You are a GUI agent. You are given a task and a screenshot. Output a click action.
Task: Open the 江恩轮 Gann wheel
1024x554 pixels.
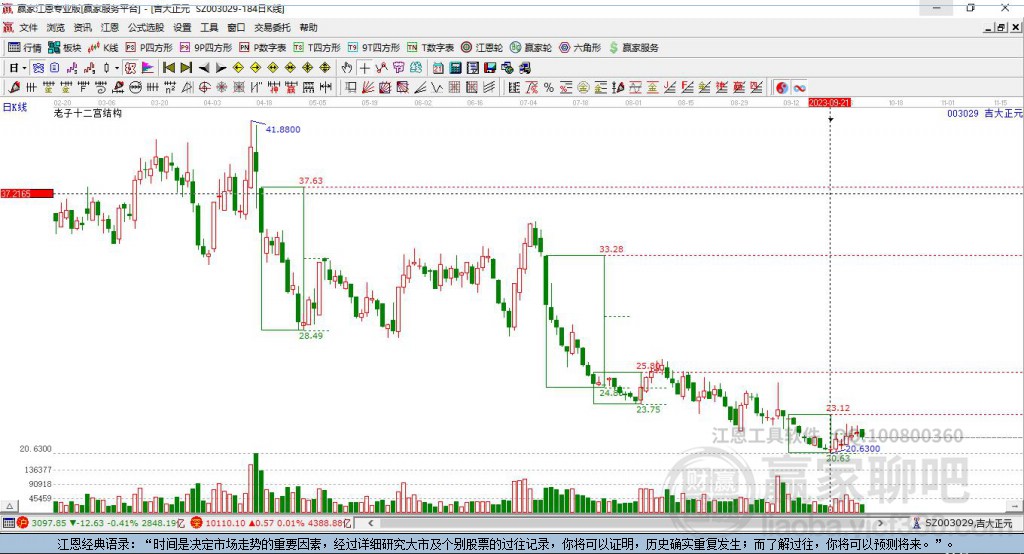click(482, 48)
